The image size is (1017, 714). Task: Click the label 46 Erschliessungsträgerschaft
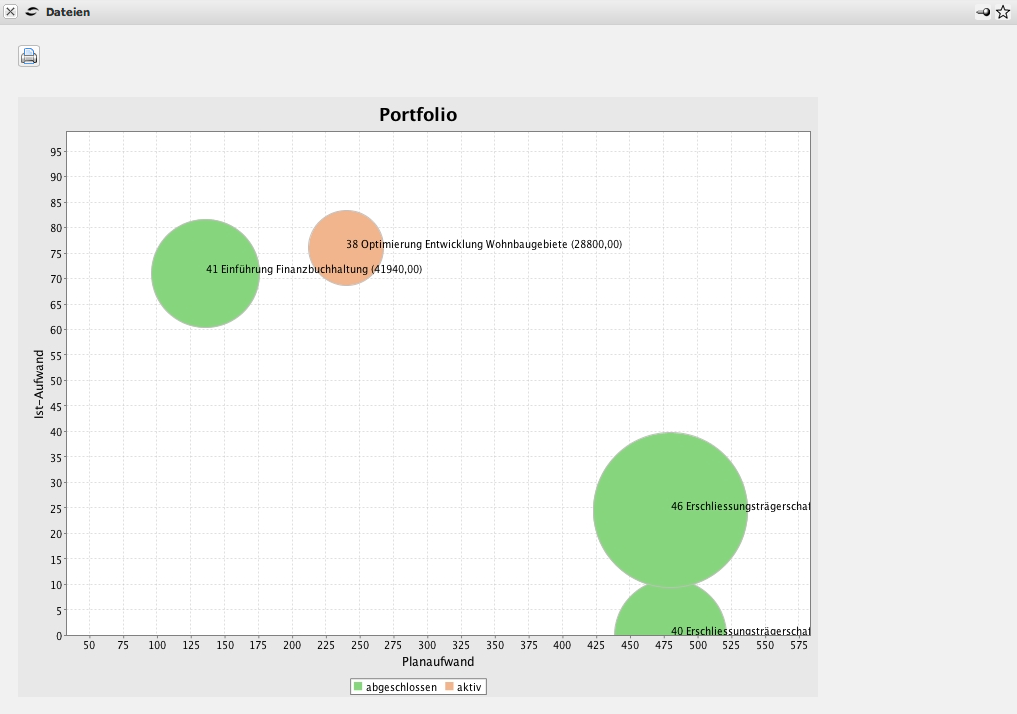click(740, 507)
